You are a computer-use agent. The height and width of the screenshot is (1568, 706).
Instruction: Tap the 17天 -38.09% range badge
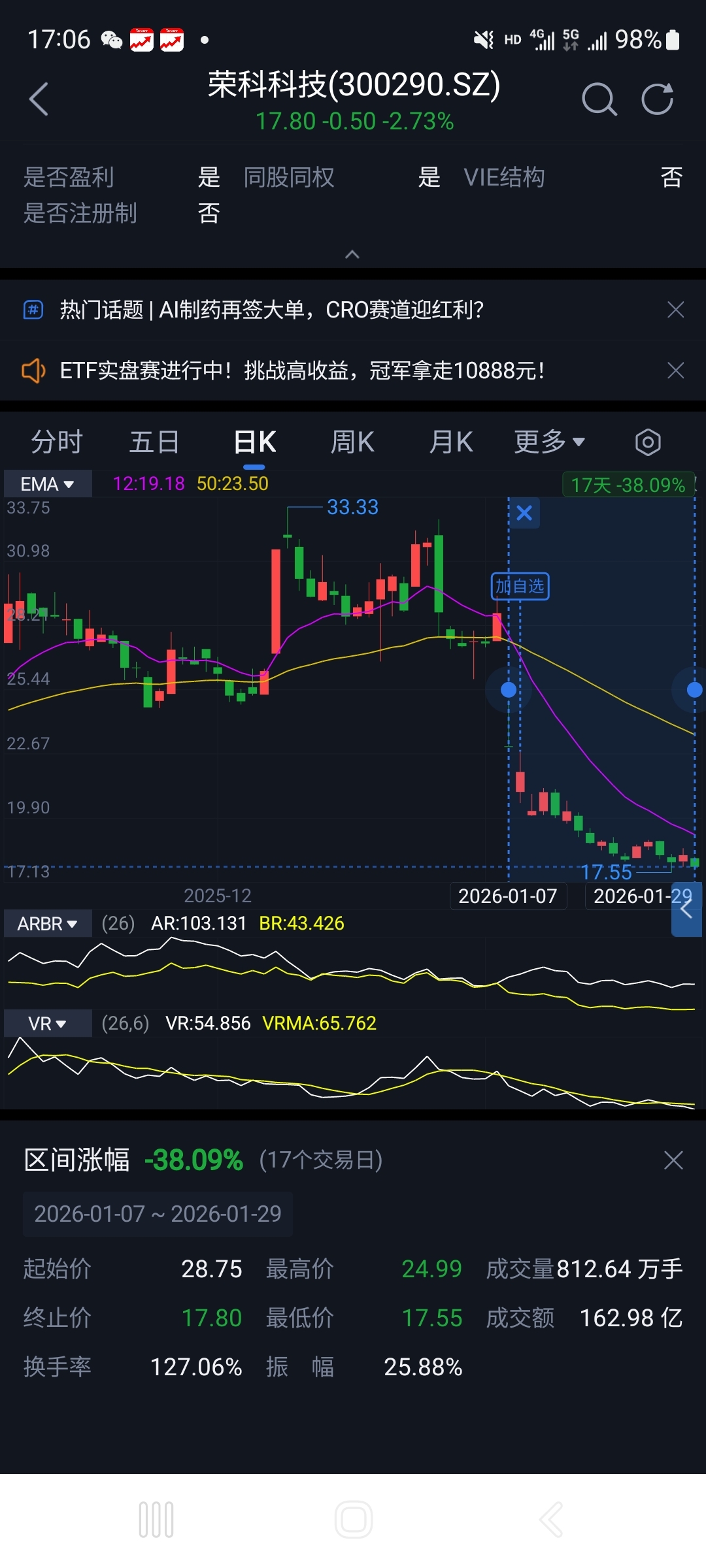[x=628, y=485]
